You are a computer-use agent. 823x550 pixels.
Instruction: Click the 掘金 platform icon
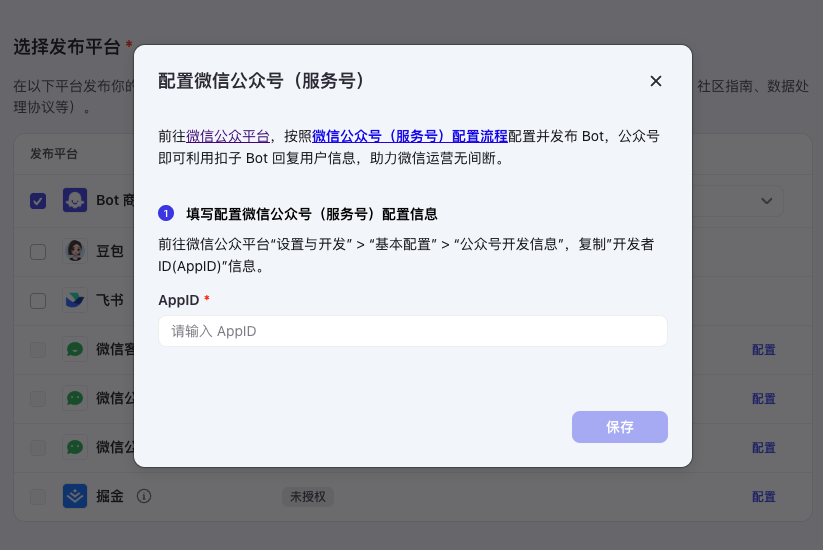(75, 496)
